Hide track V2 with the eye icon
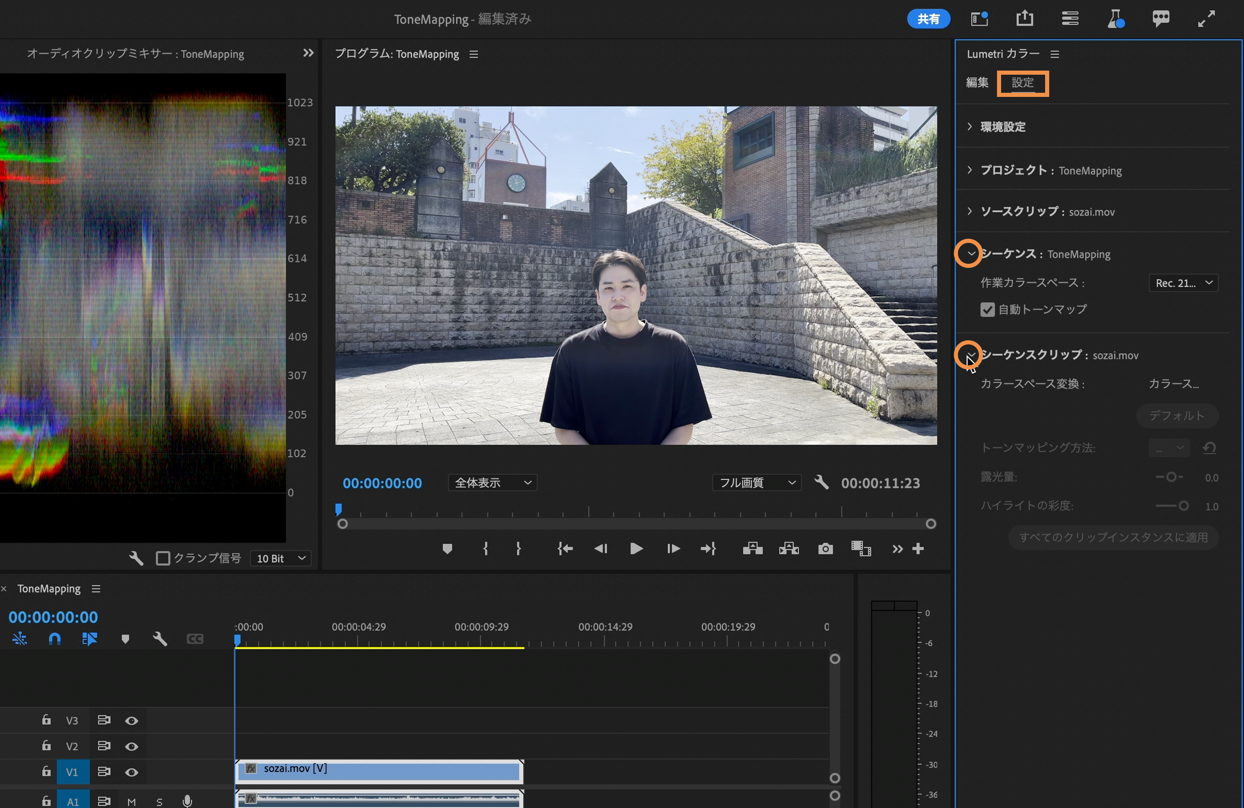 (x=131, y=746)
